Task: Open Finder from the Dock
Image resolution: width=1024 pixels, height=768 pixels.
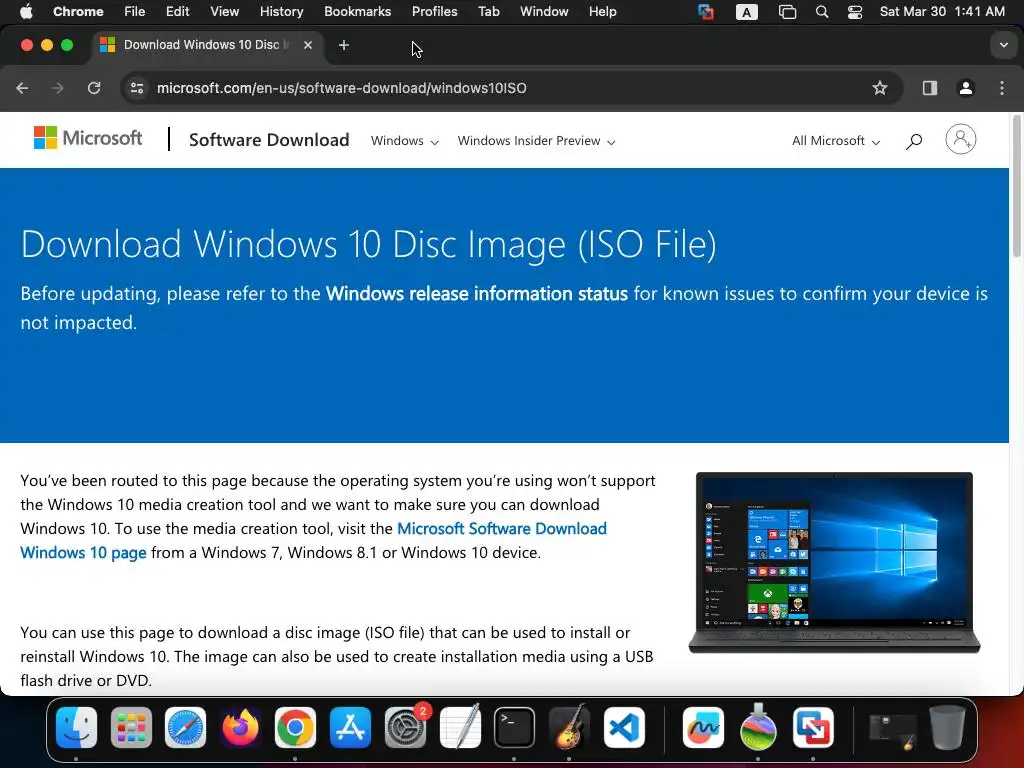Action: coord(76,727)
